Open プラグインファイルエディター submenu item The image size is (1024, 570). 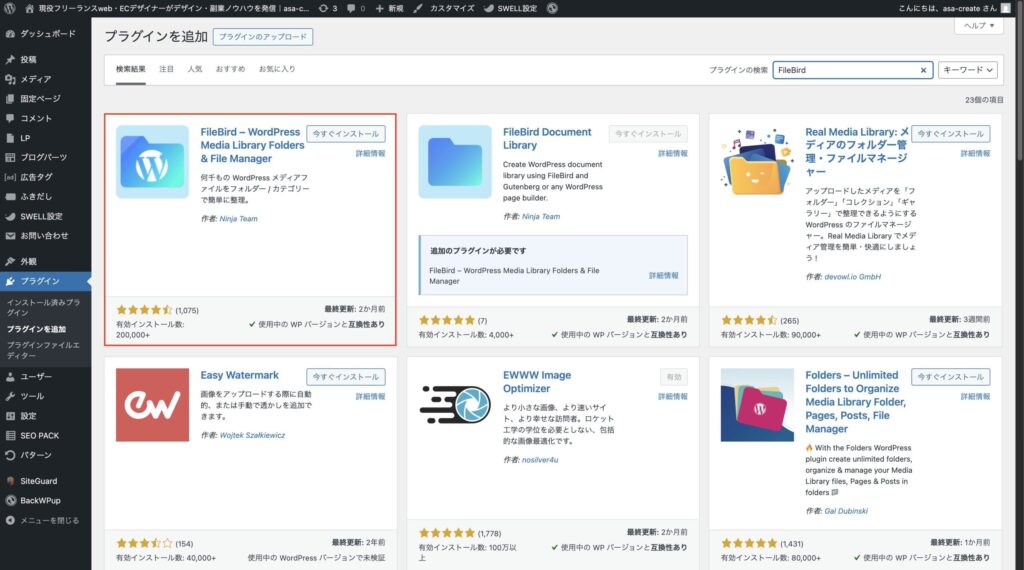43,350
